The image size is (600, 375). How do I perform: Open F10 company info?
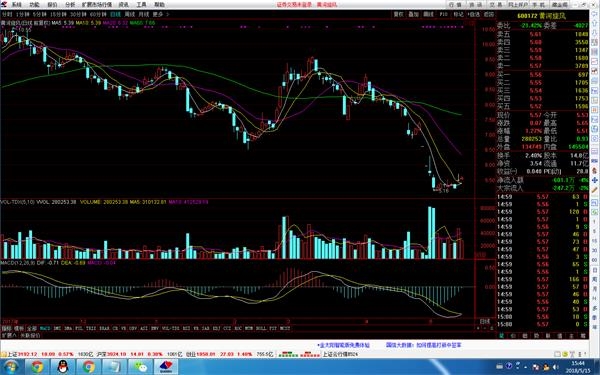click(x=443, y=14)
